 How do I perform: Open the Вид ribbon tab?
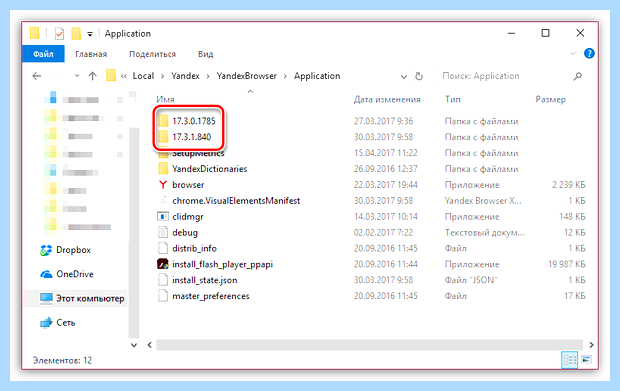click(205, 54)
